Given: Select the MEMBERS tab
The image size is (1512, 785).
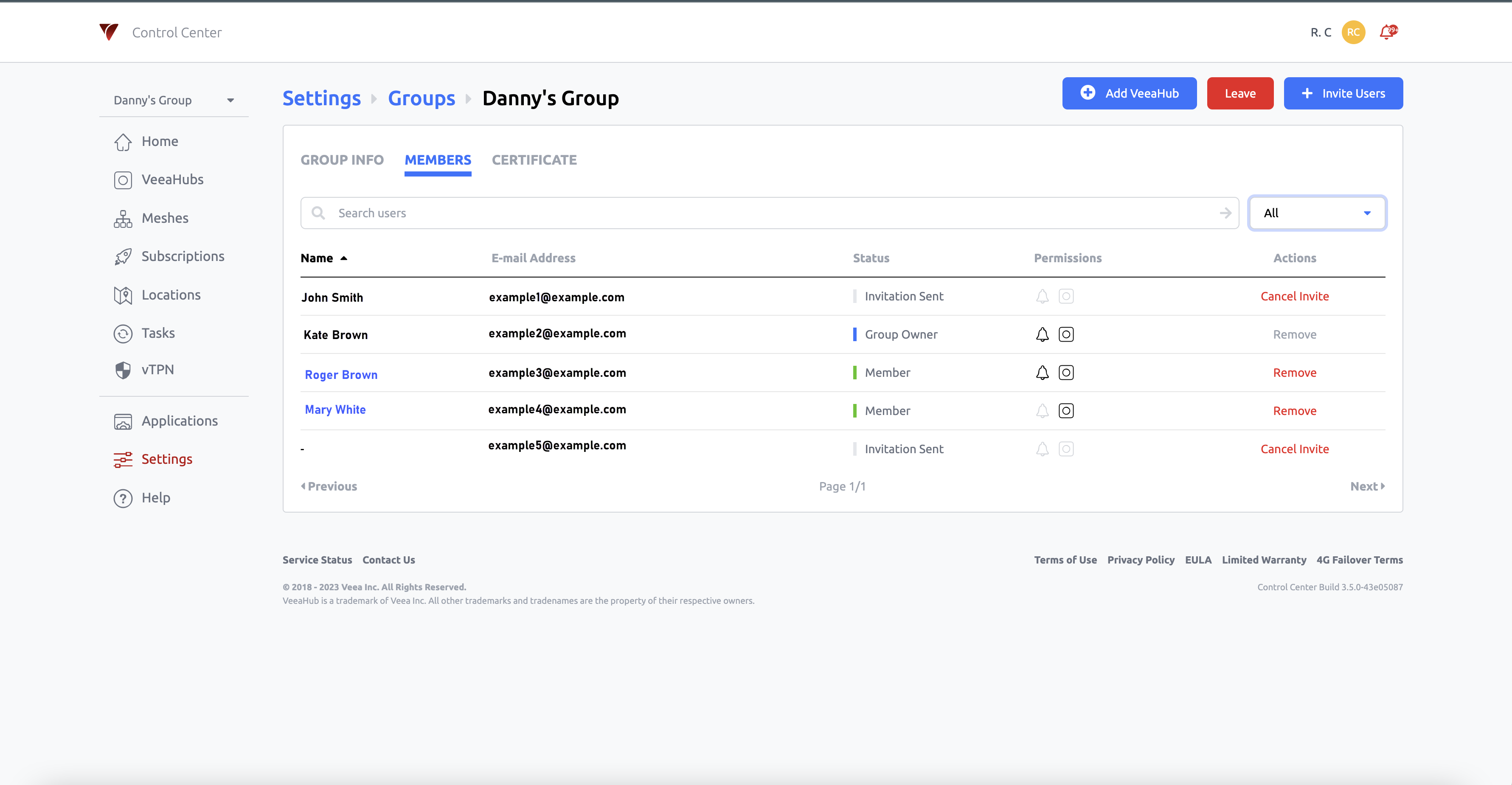Looking at the screenshot, I should (438, 160).
